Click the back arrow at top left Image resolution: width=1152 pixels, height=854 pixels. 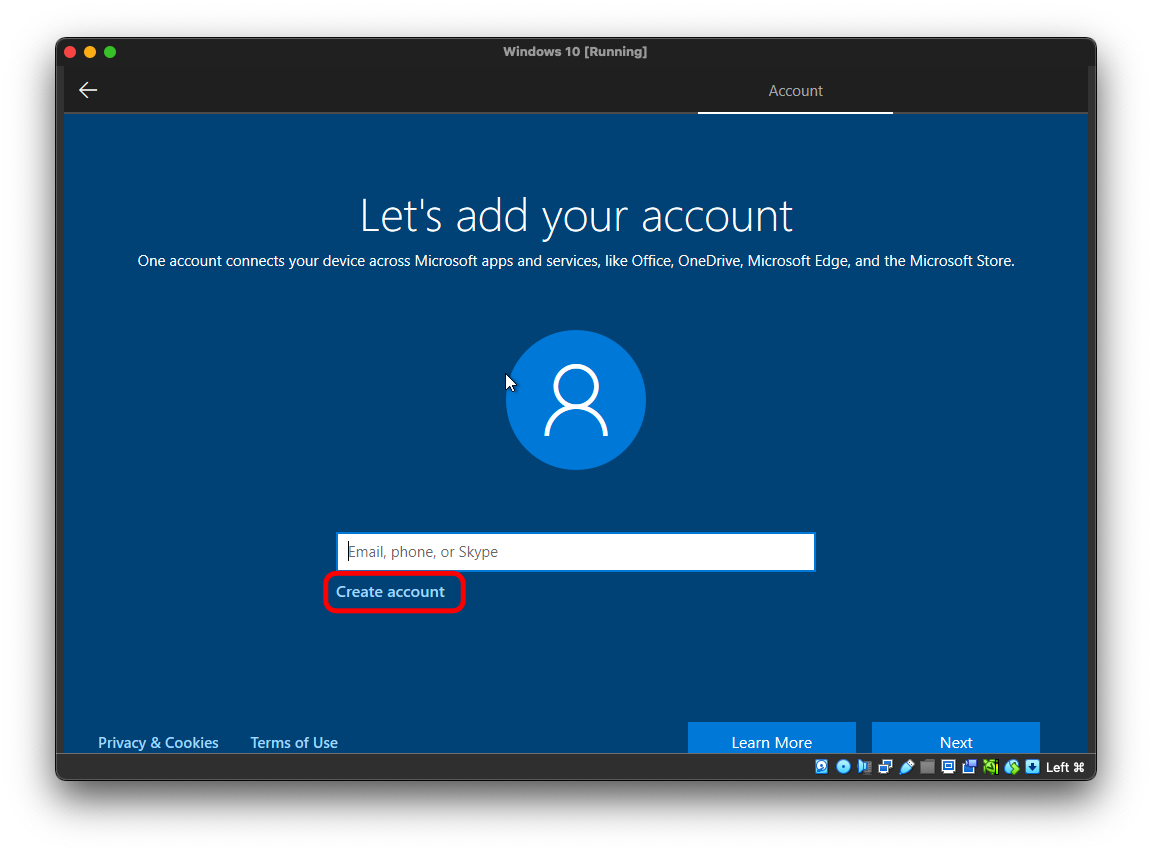point(88,90)
